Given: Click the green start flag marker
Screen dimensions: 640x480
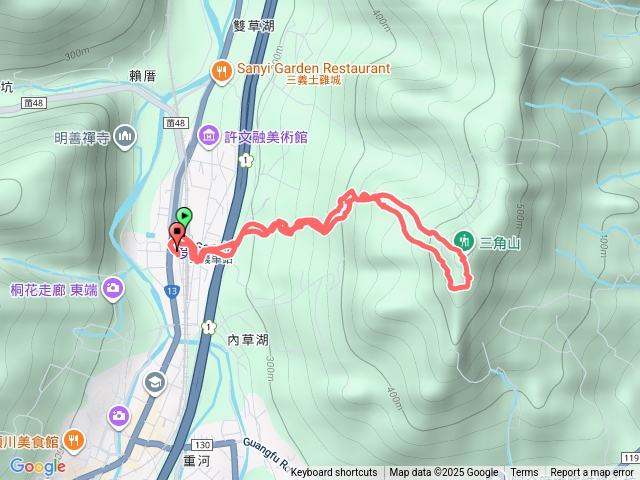Looking at the screenshot, I should (184, 217).
